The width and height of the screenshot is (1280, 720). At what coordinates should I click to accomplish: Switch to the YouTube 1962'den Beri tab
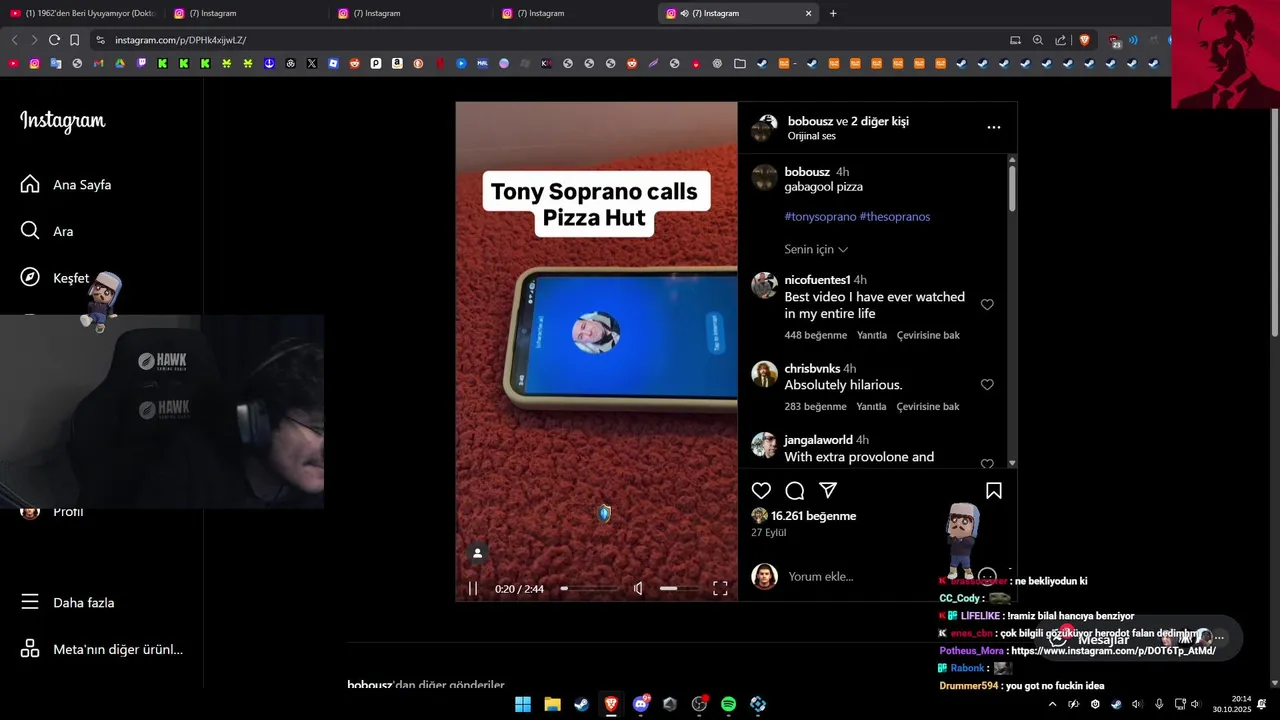(x=83, y=13)
